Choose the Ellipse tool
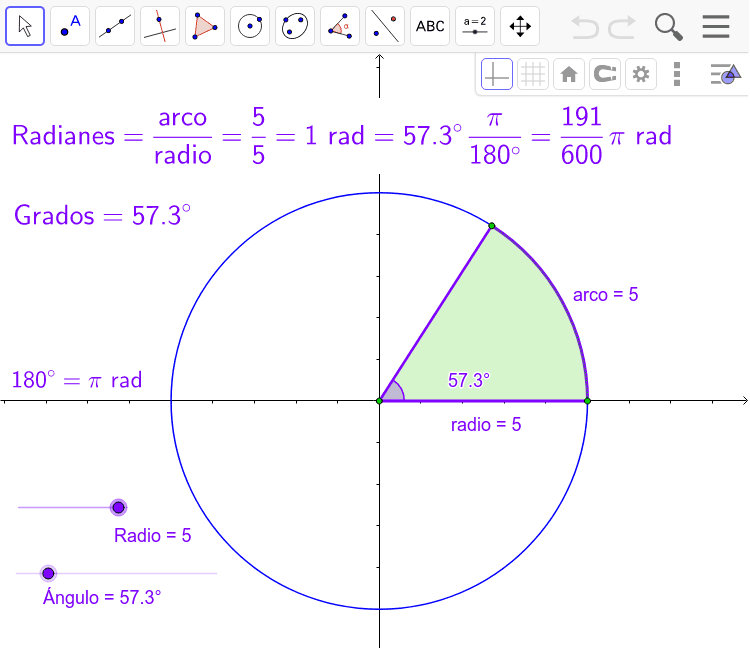 pyautogui.click(x=295, y=26)
